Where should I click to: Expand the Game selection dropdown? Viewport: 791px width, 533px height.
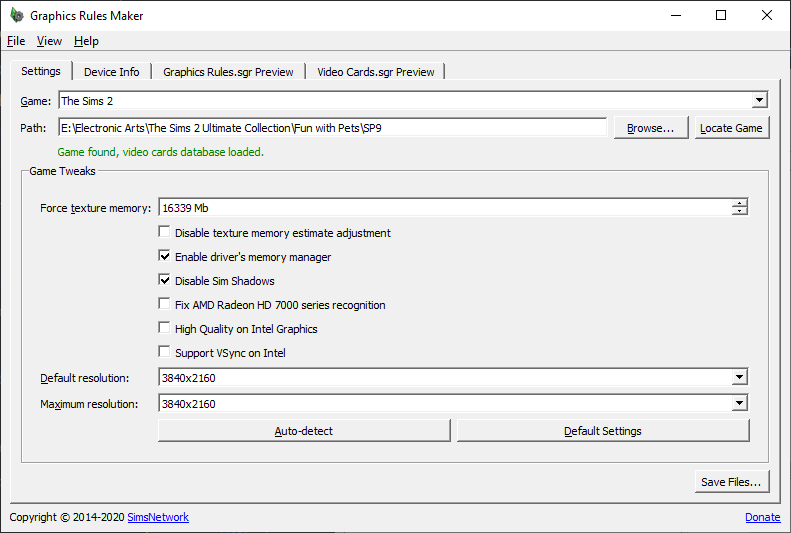[759, 100]
